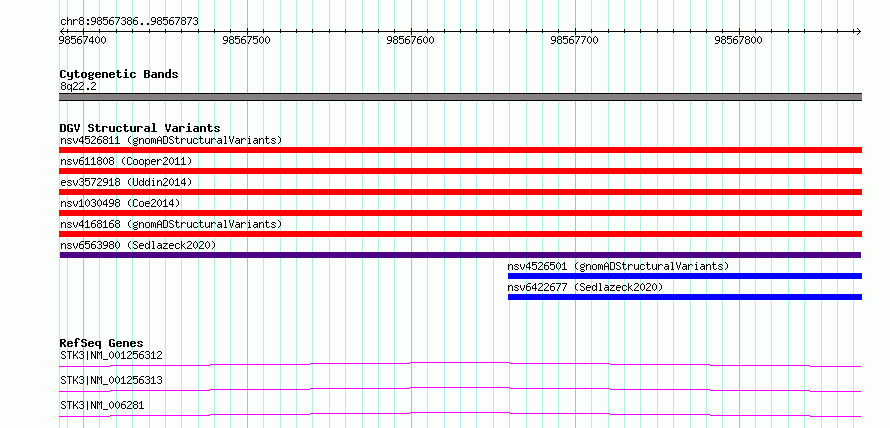Viewport: 890px width, 428px height.
Task: Click the Cytogenetic Bands track heading
Action: (x=119, y=74)
